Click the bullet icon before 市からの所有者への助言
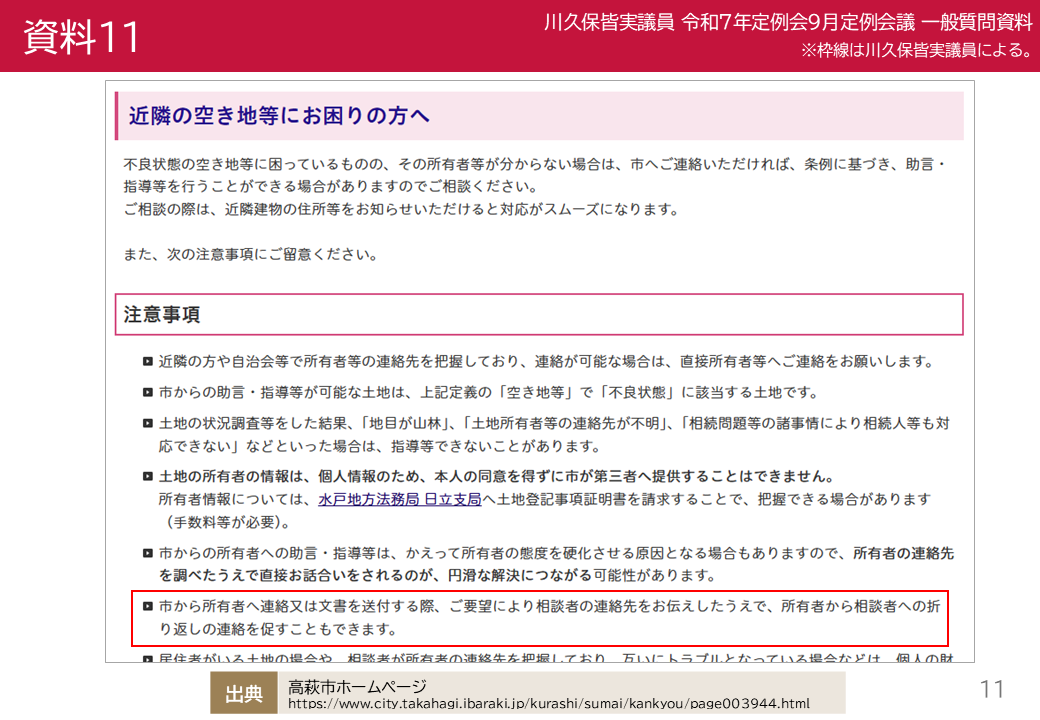 [148, 553]
